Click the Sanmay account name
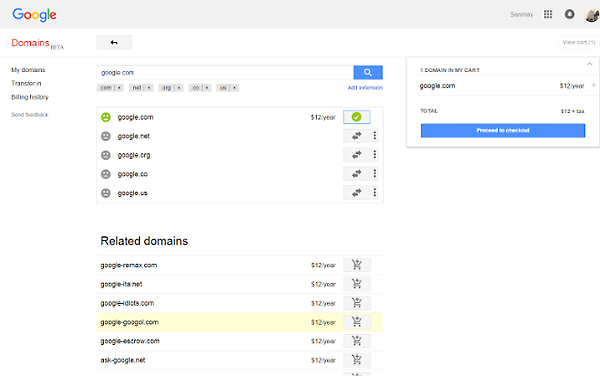 click(x=522, y=15)
